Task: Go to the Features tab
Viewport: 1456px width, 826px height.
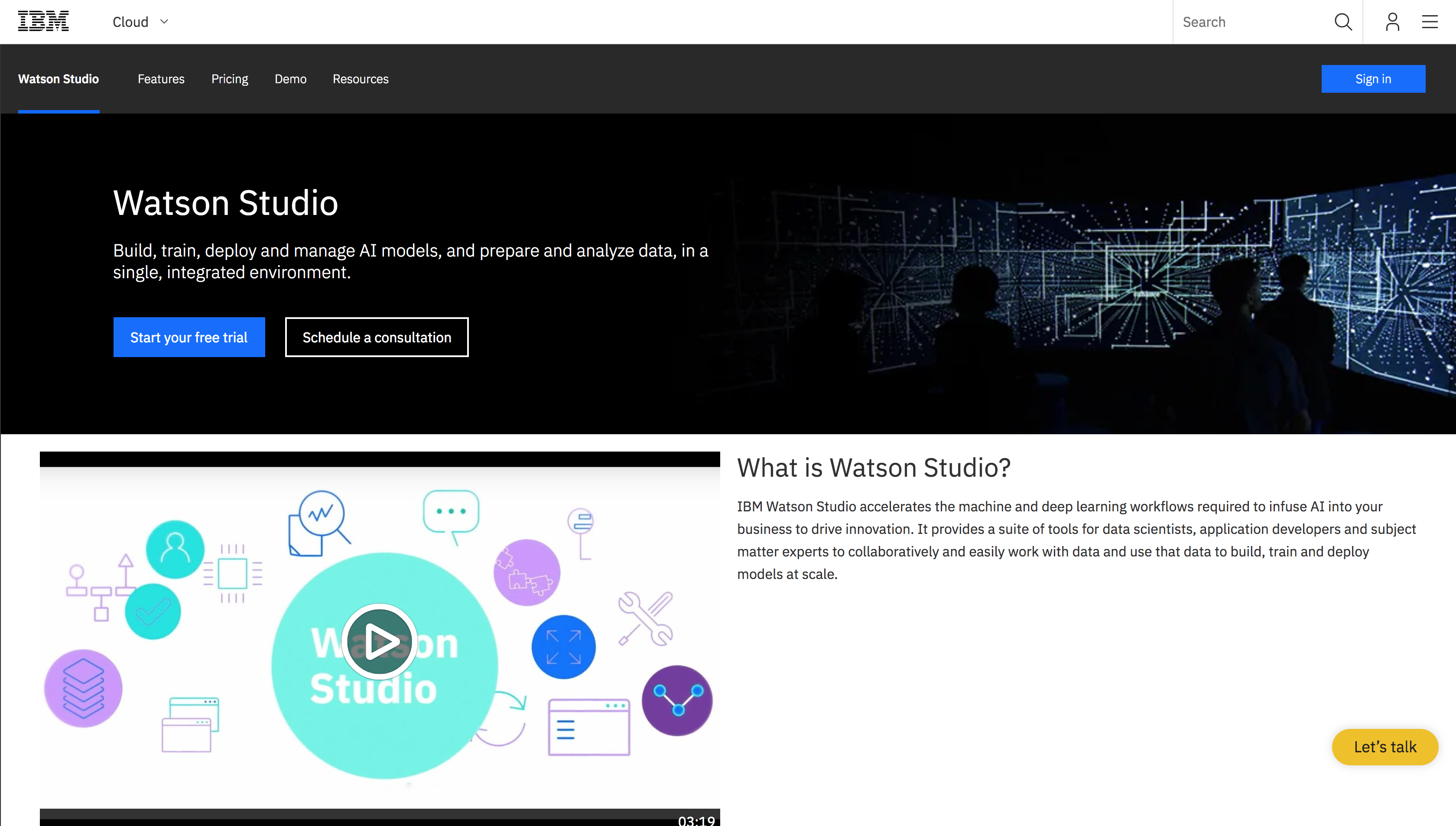Action: pyautogui.click(x=161, y=79)
